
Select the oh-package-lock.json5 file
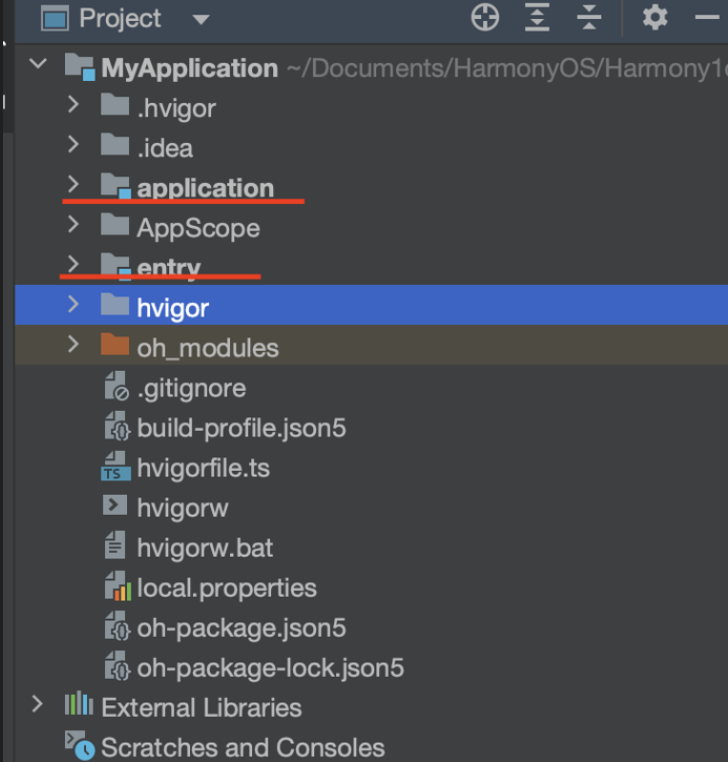pyautogui.click(x=270, y=668)
